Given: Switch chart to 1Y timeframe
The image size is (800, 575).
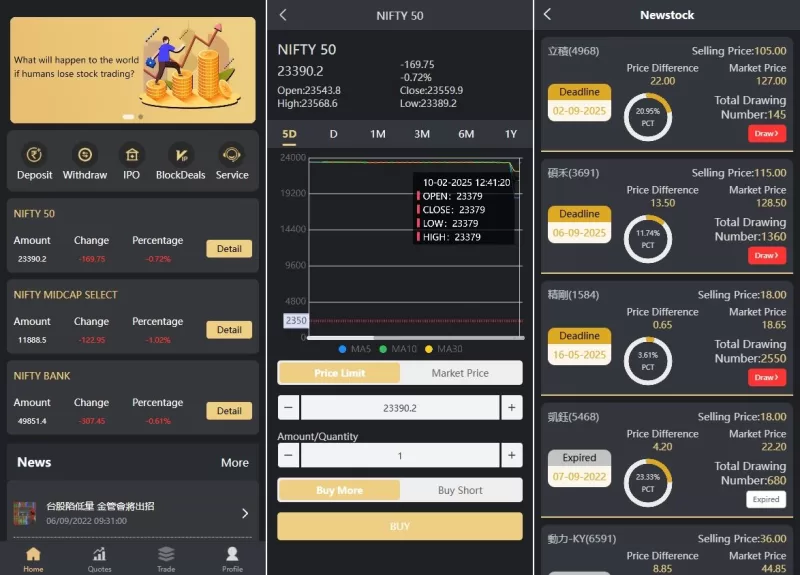Looking at the screenshot, I should pyautogui.click(x=511, y=134).
